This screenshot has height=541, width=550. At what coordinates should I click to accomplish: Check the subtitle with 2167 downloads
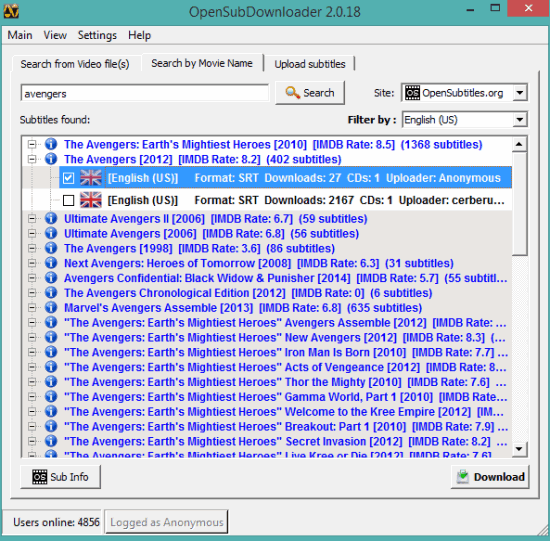[x=68, y=200]
